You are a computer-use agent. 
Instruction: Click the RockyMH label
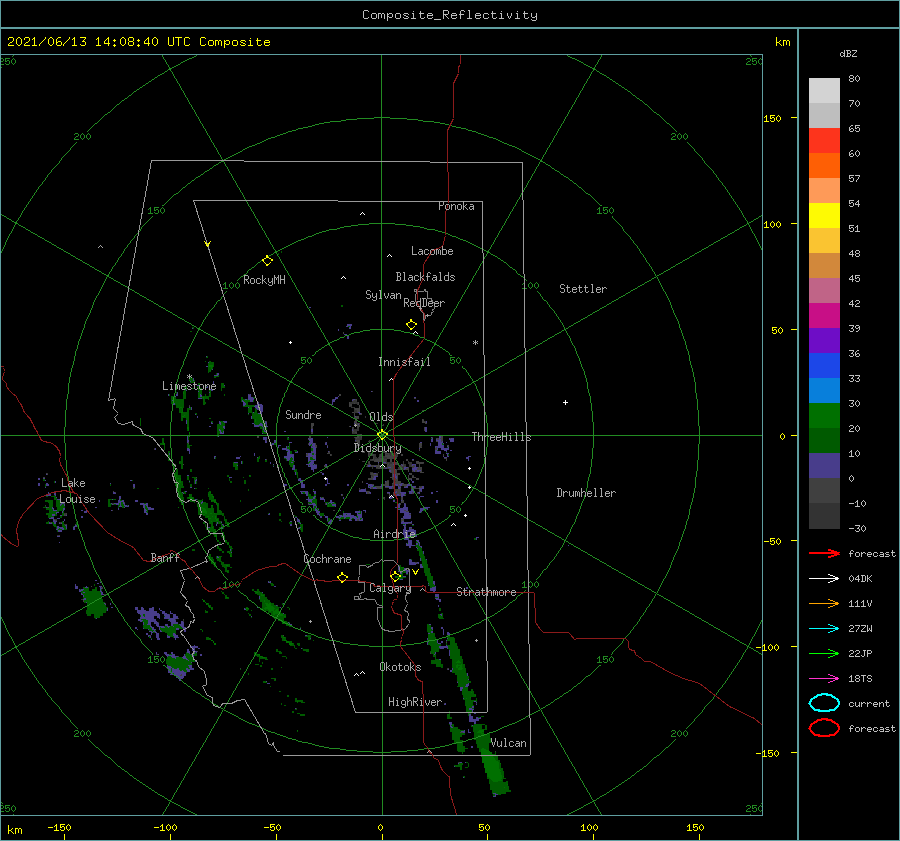coord(264,280)
